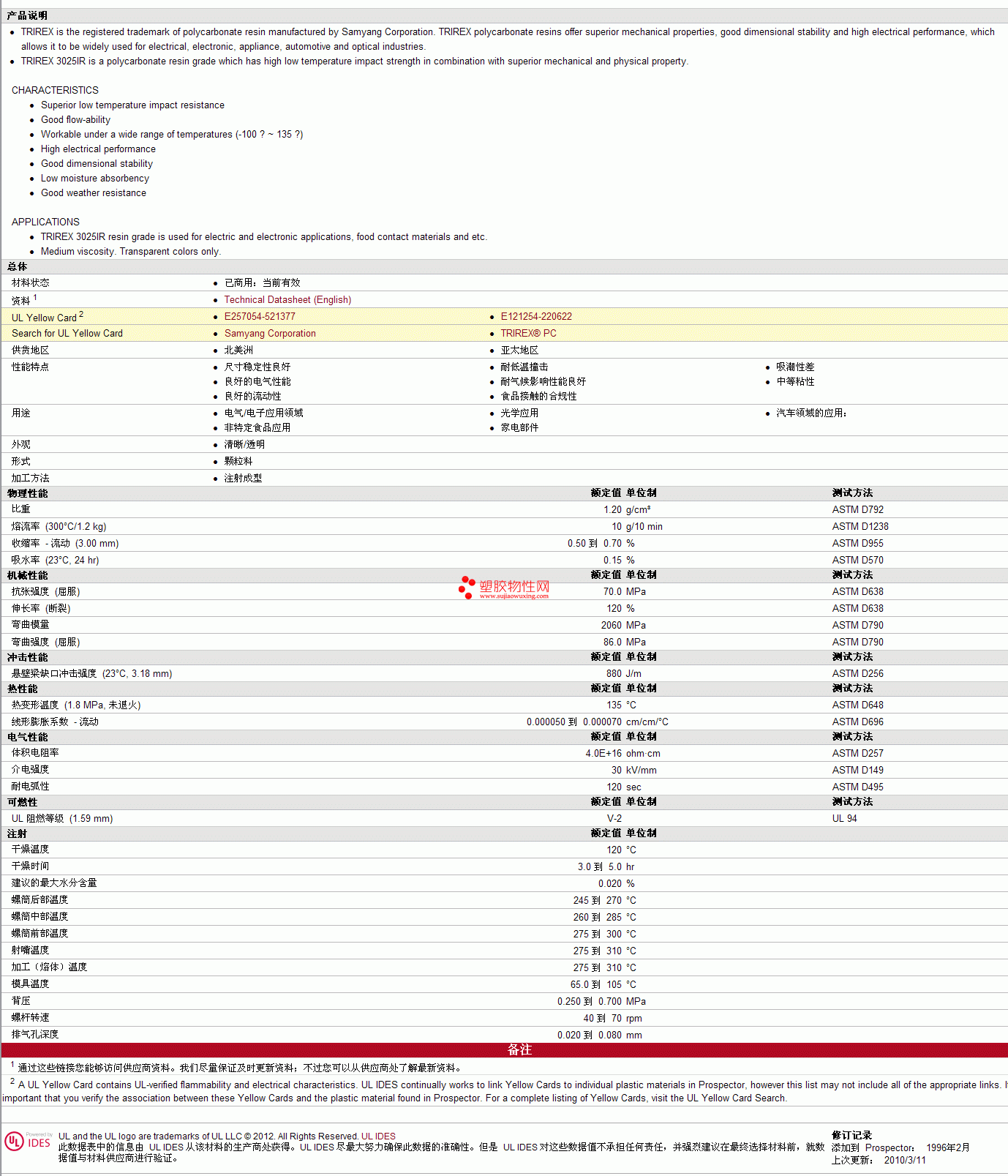Click the 'Good dimensional stability' bullet
The height and width of the screenshot is (1176, 1008).
pyautogui.click(x=97, y=164)
